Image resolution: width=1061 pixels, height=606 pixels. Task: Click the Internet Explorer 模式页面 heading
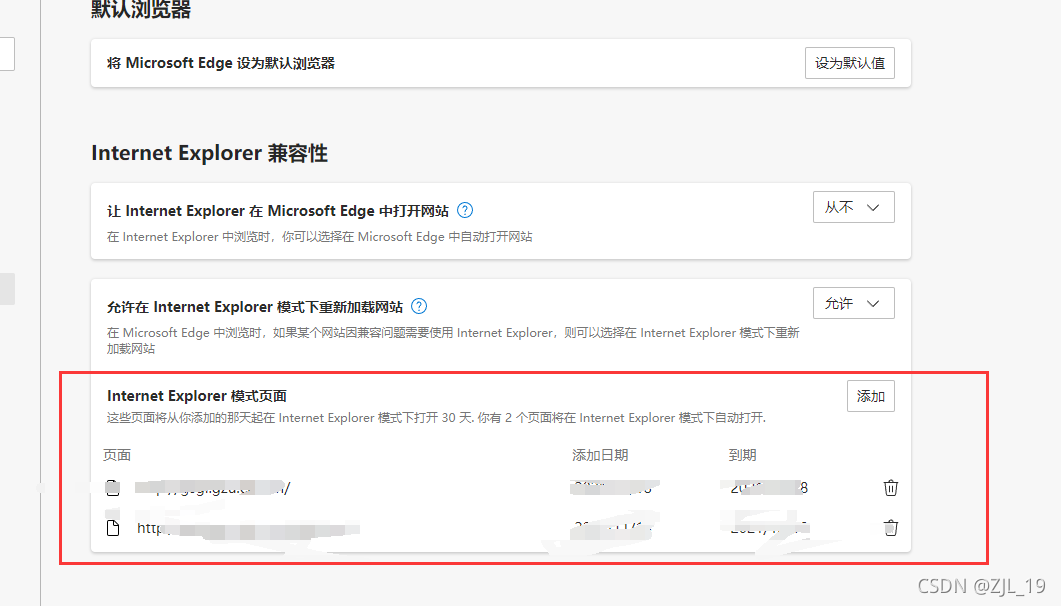tap(197, 396)
